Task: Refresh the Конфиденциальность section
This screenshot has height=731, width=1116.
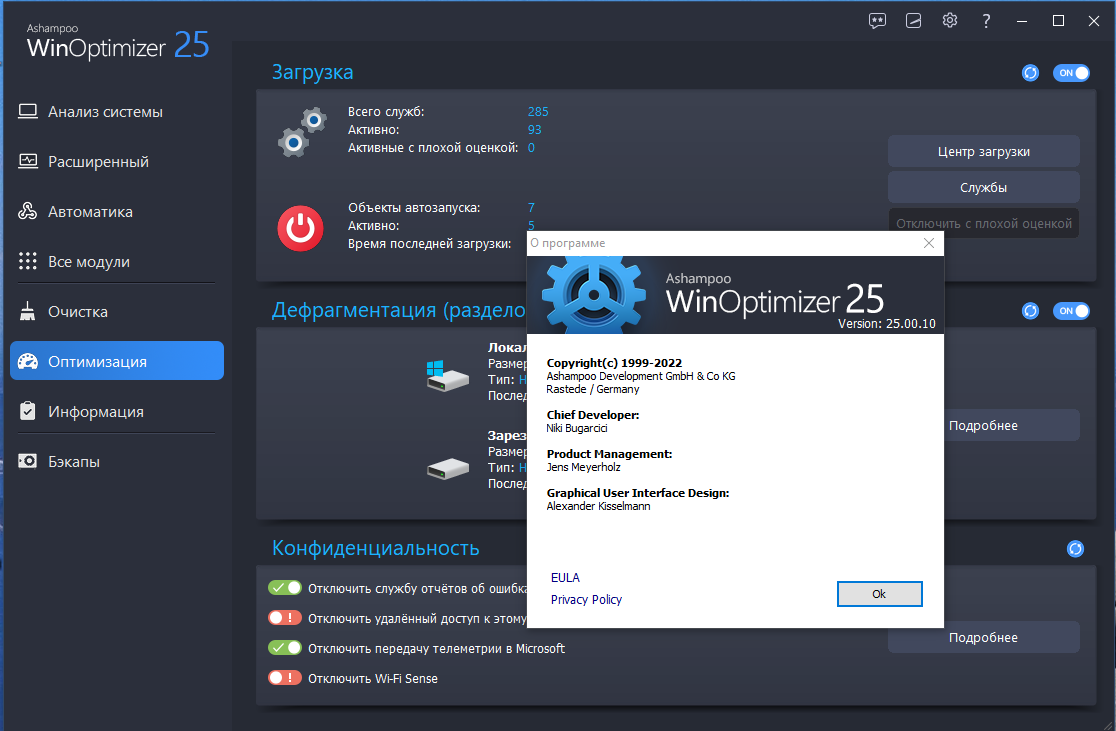Action: click(1075, 548)
